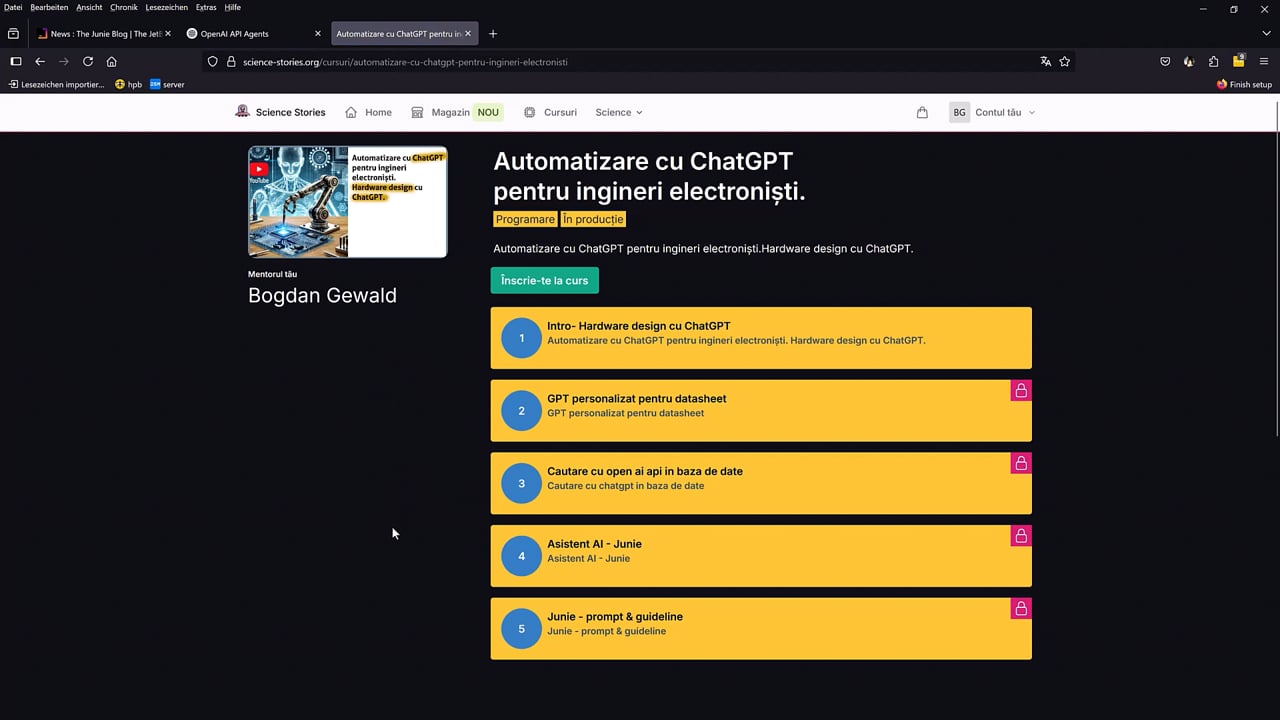
Task: Open the Firefox hamburger menu
Action: pos(1264,61)
